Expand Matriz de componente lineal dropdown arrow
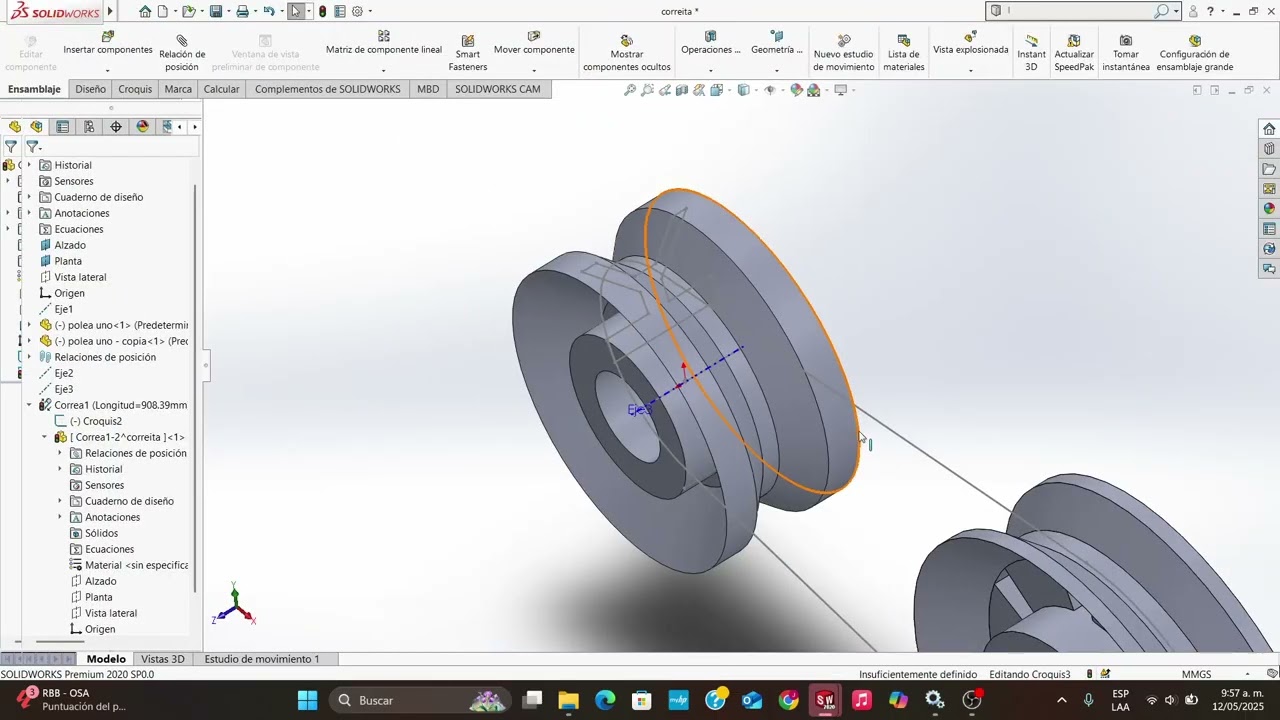The width and height of the screenshot is (1280, 720). pyautogui.click(x=384, y=70)
